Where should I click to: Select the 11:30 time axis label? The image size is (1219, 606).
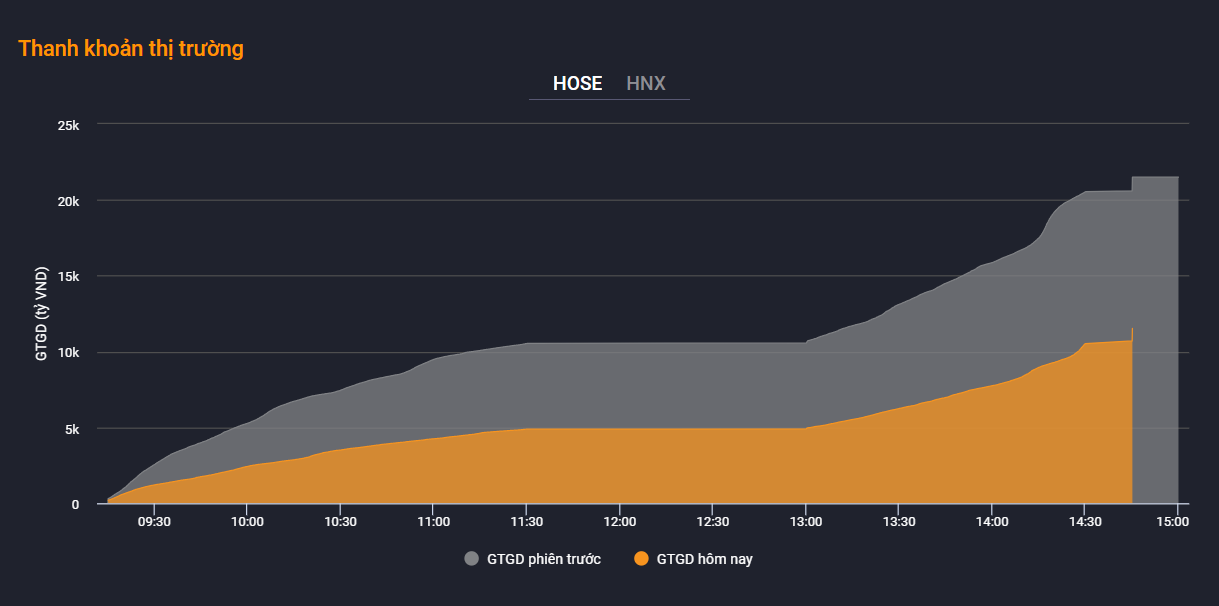click(526, 521)
